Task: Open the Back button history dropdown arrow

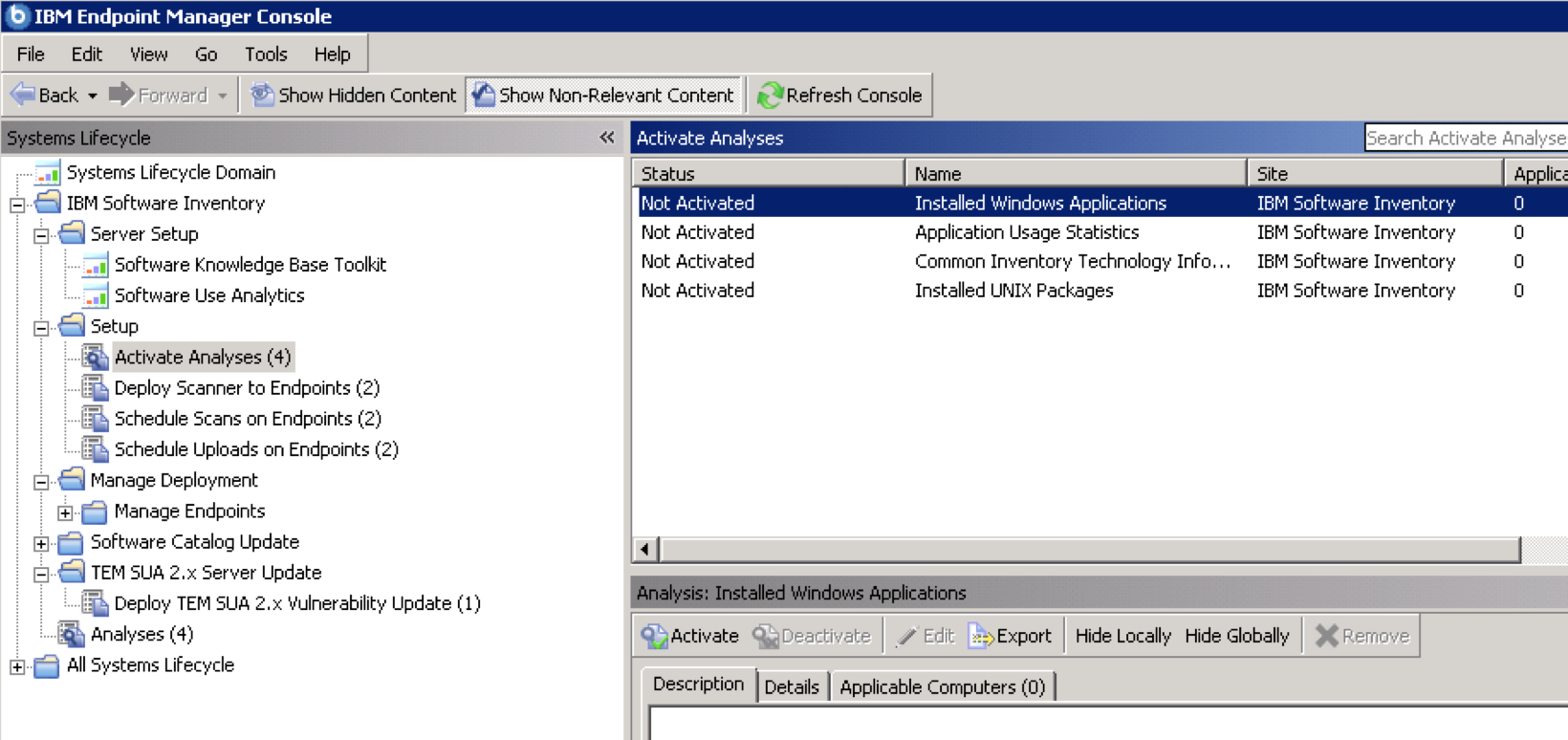Action: [93, 96]
